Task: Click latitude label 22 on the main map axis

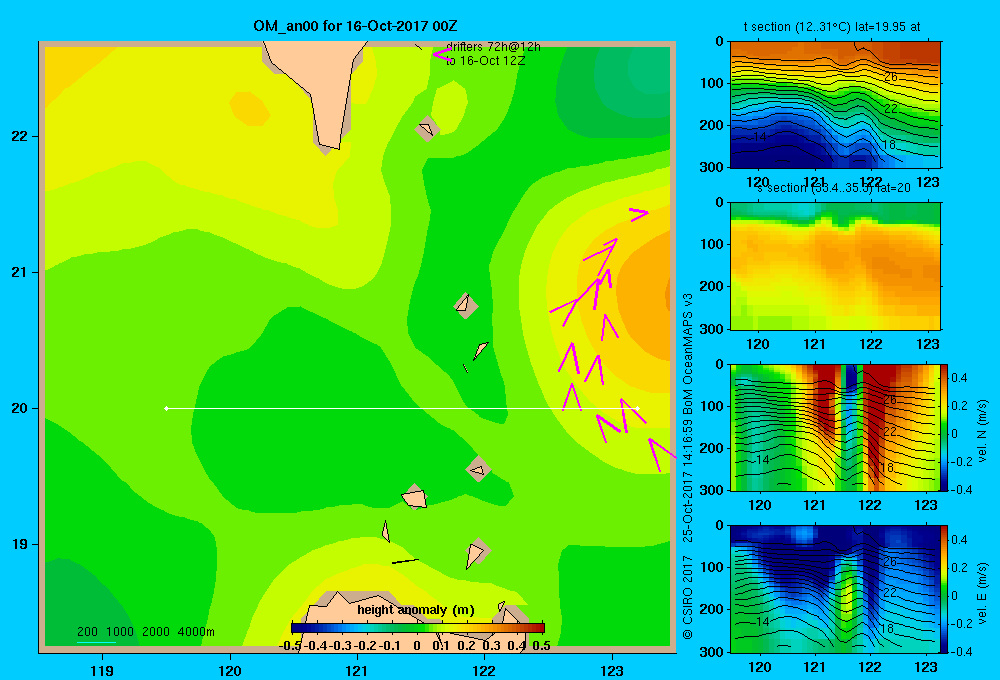Action: pyautogui.click(x=20, y=137)
